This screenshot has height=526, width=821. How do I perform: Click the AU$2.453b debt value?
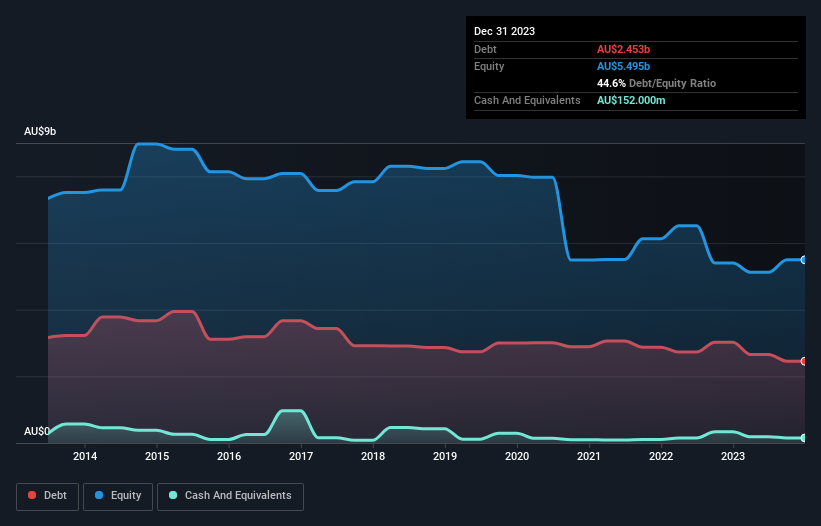point(623,49)
